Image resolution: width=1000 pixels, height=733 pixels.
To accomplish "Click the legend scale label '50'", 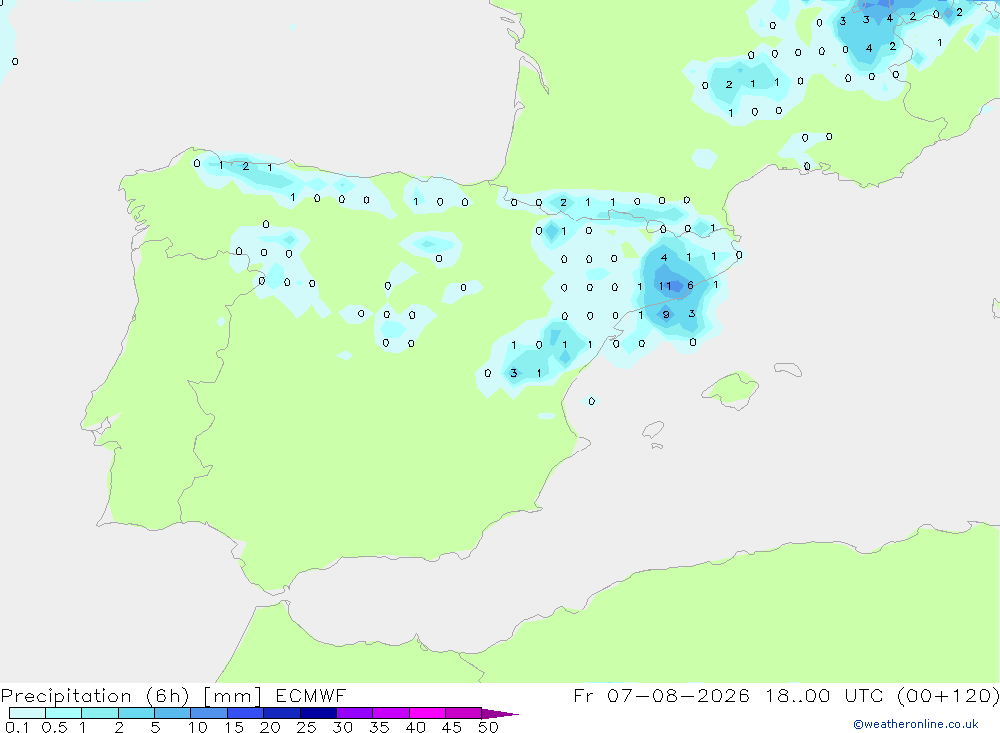I will click(x=488, y=727).
